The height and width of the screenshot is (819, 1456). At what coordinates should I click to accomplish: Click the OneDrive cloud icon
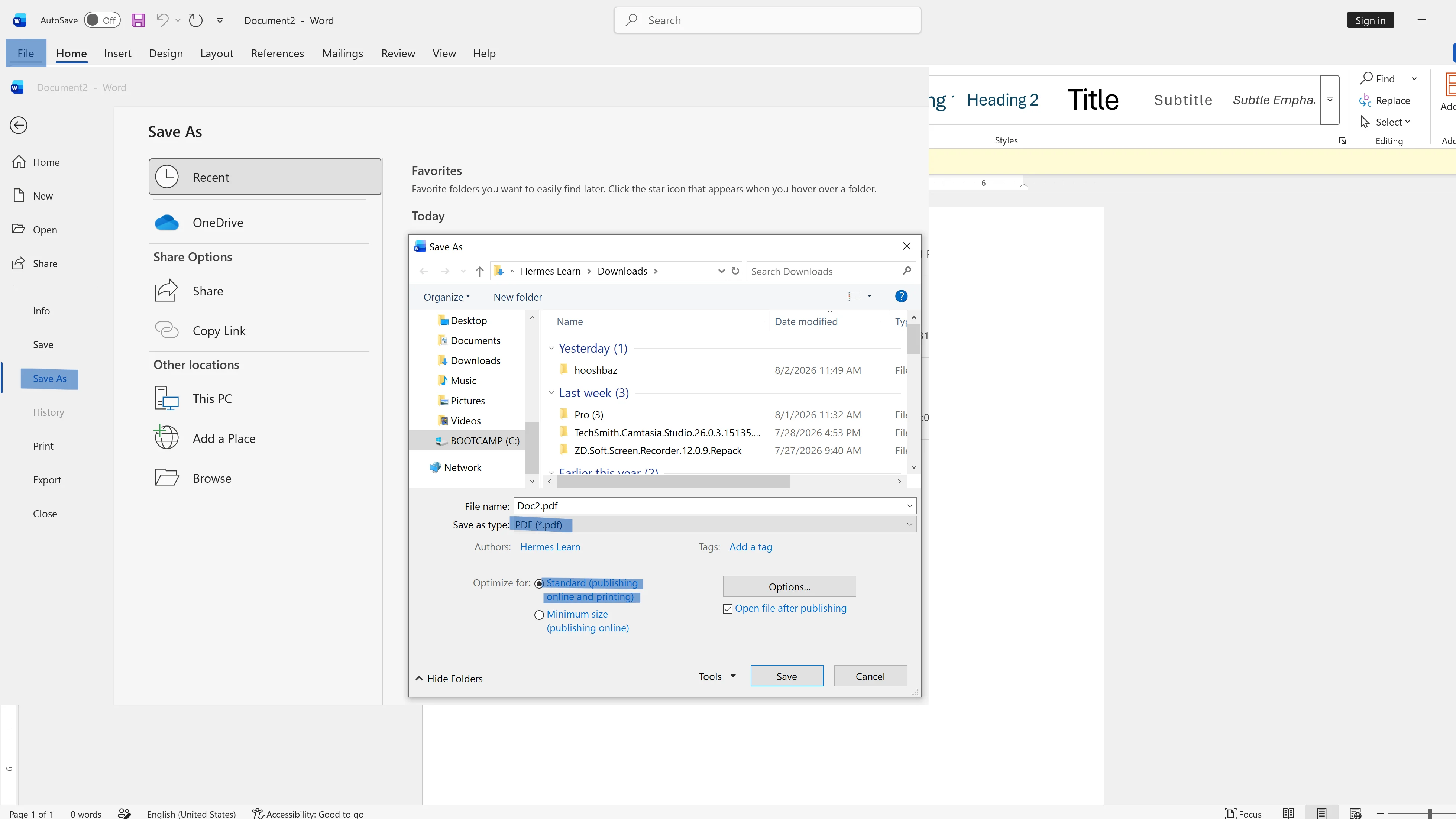click(167, 223)
